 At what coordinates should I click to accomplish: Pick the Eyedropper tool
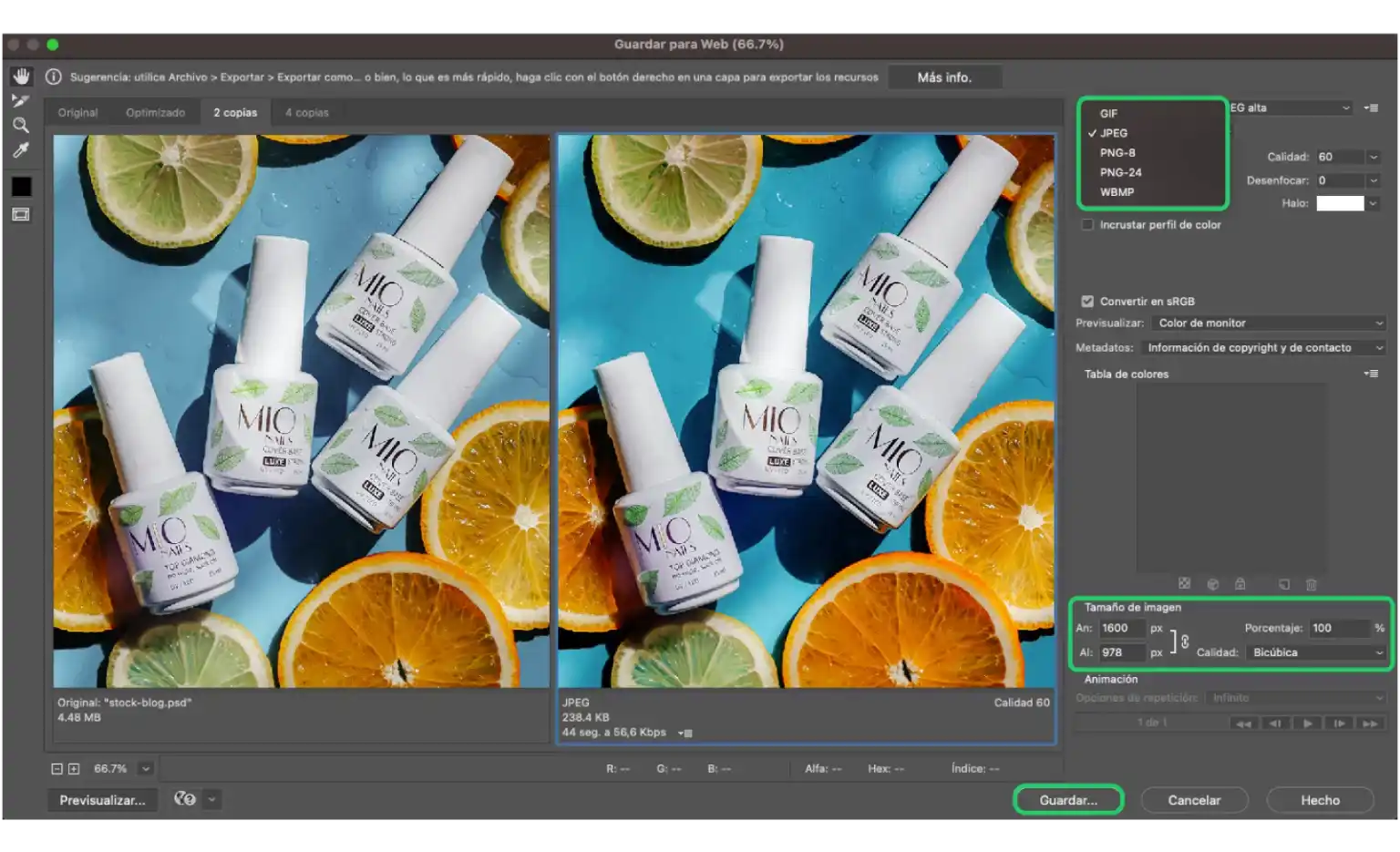[21, 150]
